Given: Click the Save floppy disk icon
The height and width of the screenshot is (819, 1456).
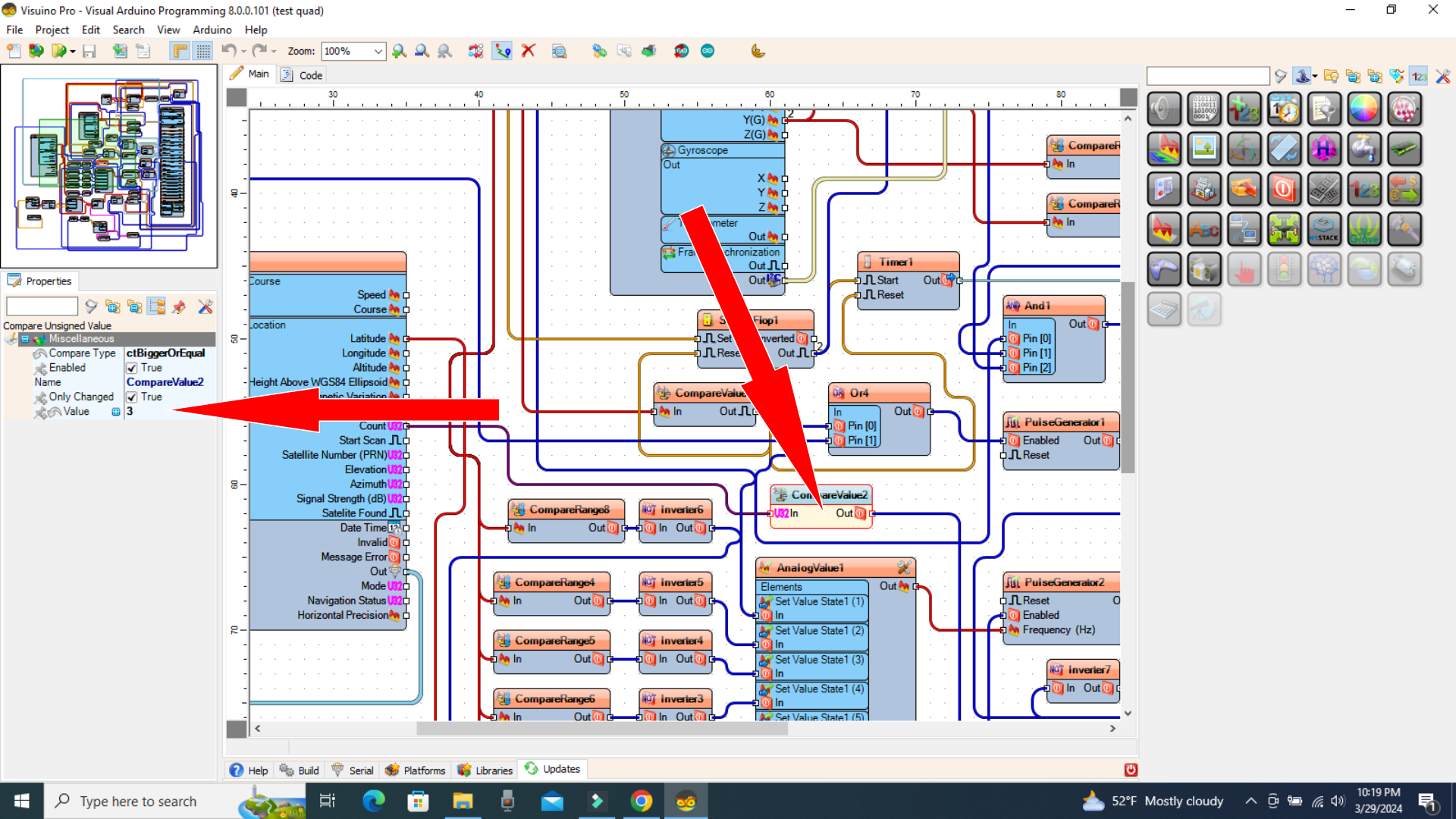Looking at the screenshot, I should [89, 51].
